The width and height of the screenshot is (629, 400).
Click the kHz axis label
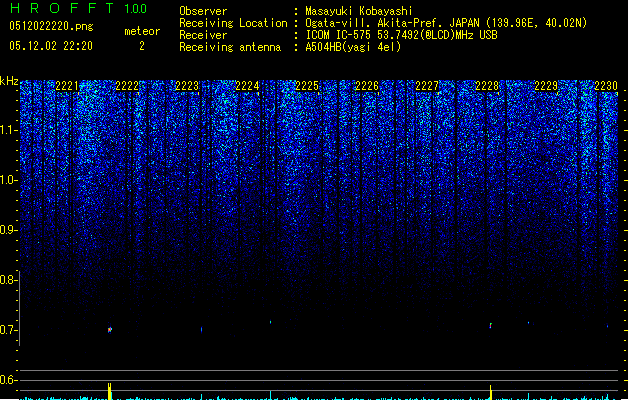click(9, 81)
